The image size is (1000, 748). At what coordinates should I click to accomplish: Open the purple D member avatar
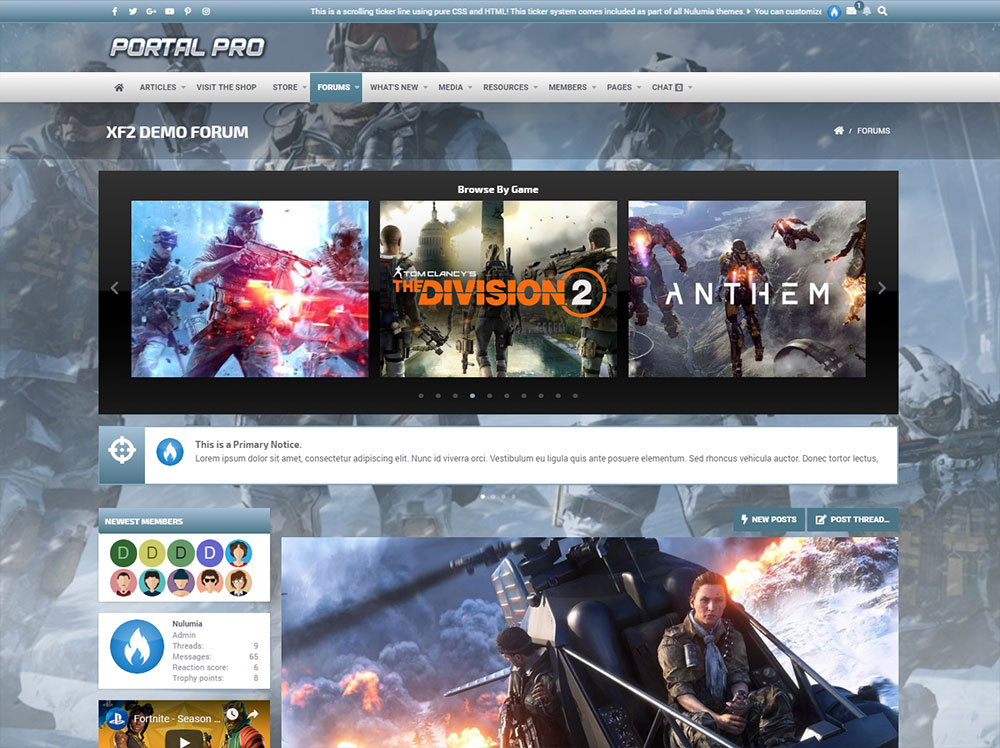(209, 553)
